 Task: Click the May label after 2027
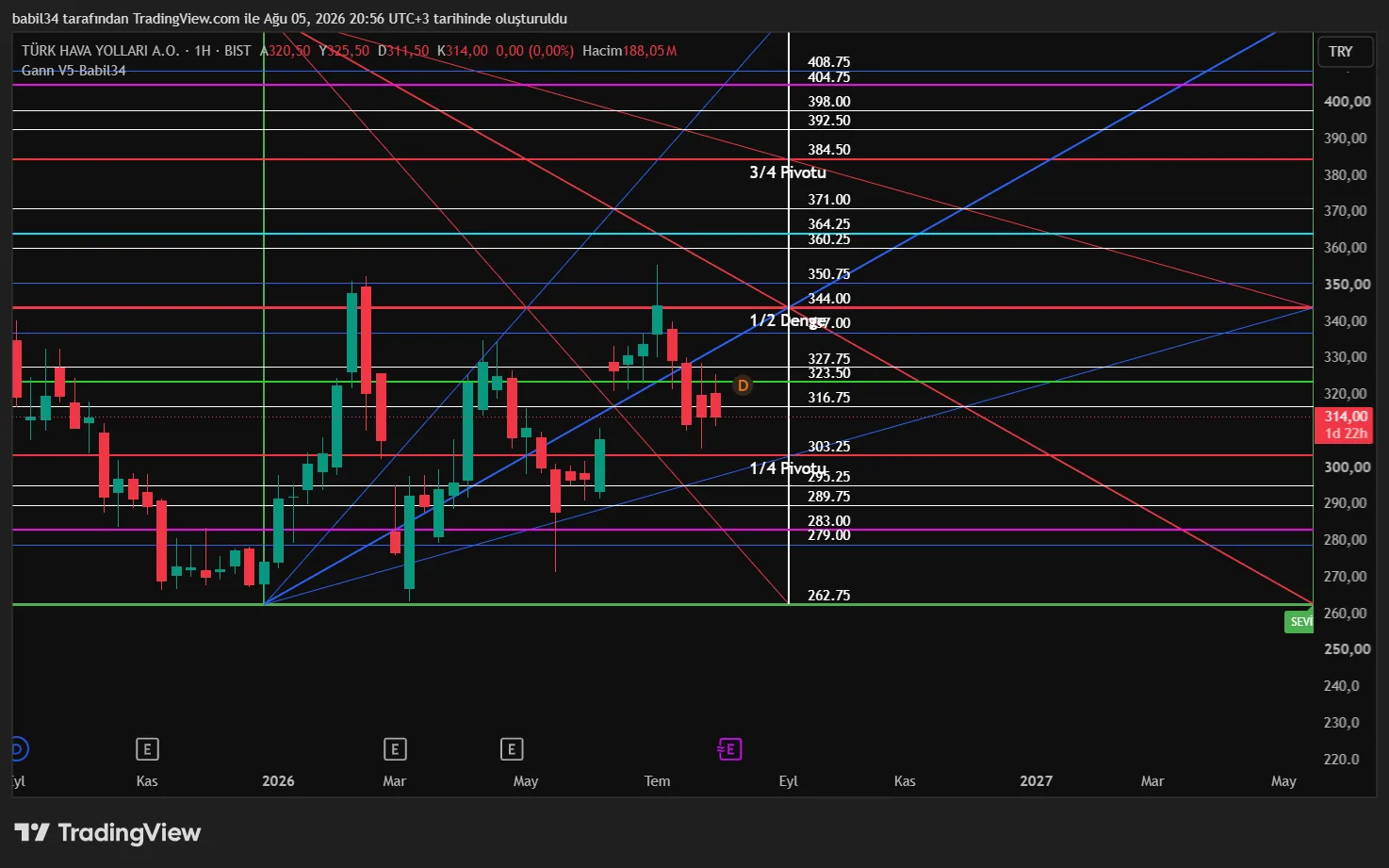coord(1283,781)
